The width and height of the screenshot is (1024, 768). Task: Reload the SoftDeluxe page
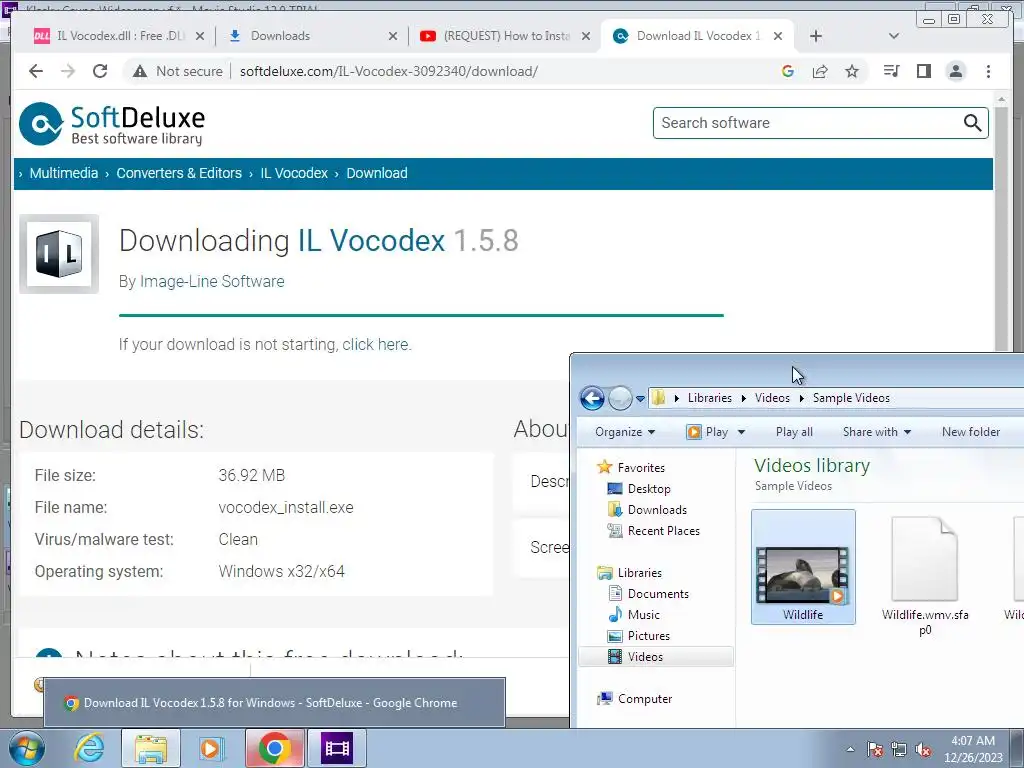100,71
